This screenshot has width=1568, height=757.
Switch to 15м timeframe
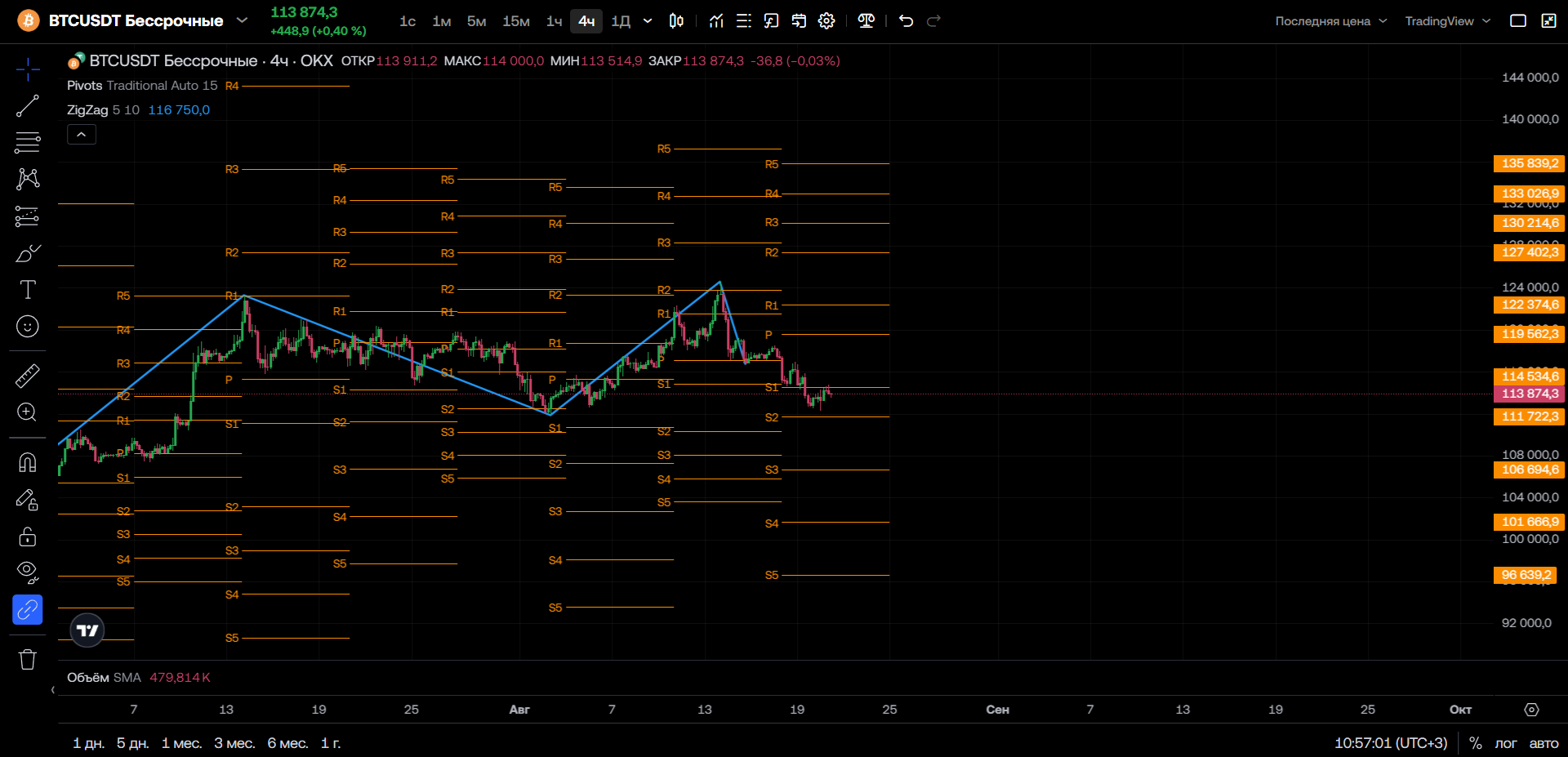pos(516,21)
